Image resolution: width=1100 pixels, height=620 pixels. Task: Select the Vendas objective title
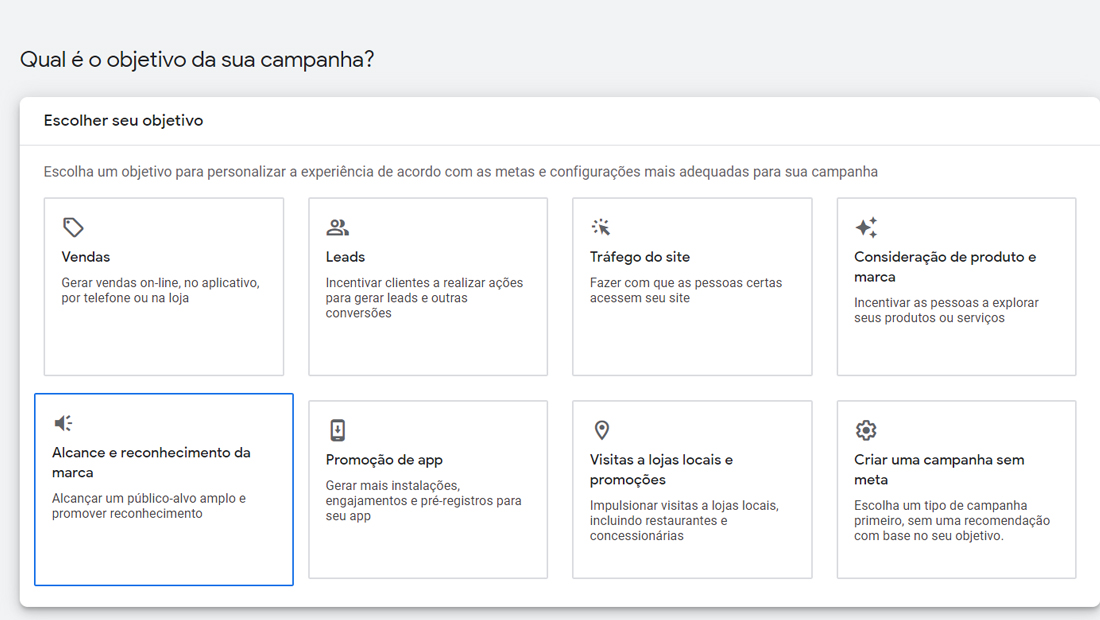pyautogui.click(x=86, y=257)
